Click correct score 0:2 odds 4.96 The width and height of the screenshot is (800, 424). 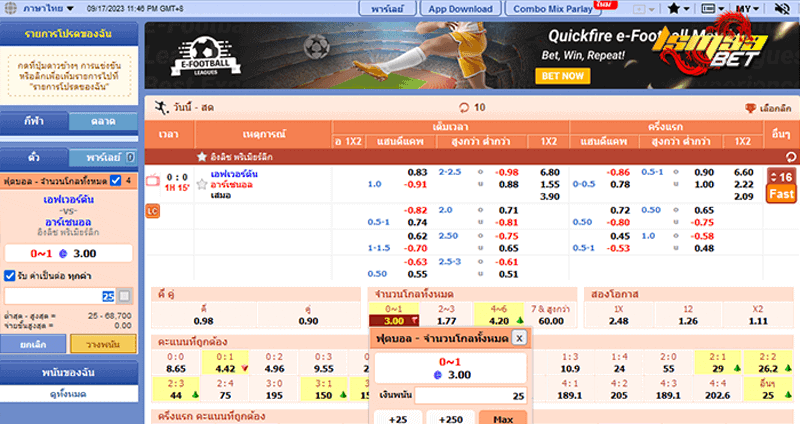point(274,368)
